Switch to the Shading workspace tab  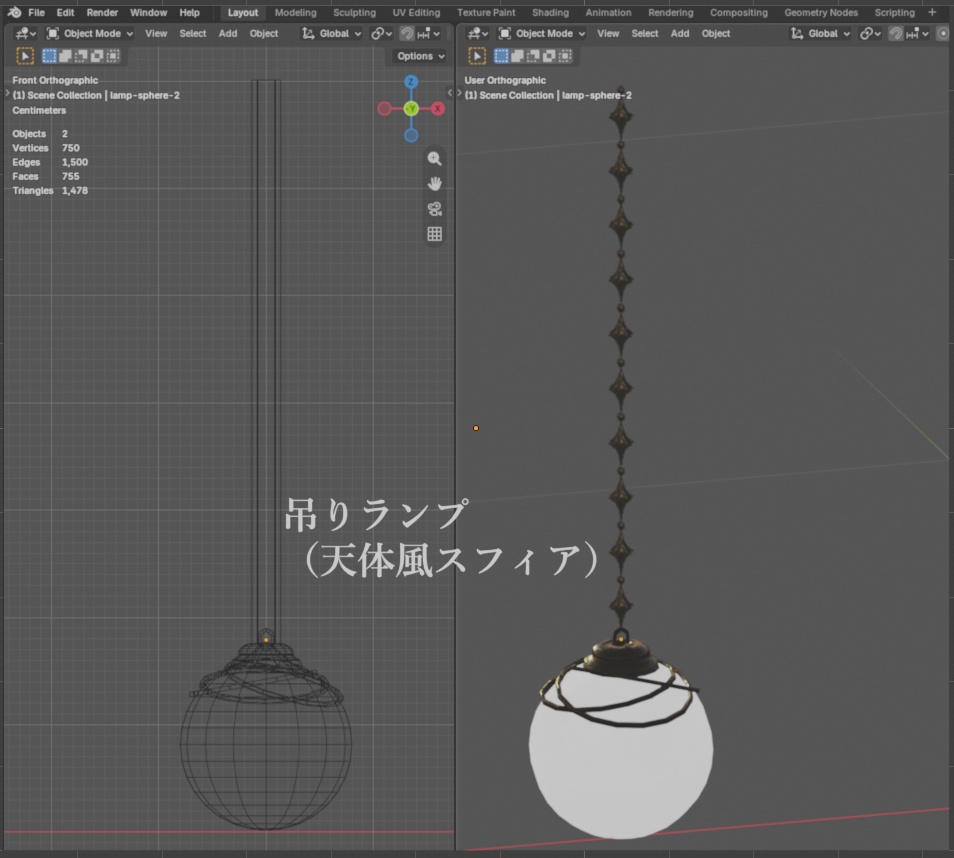click(x=551, y=12)
